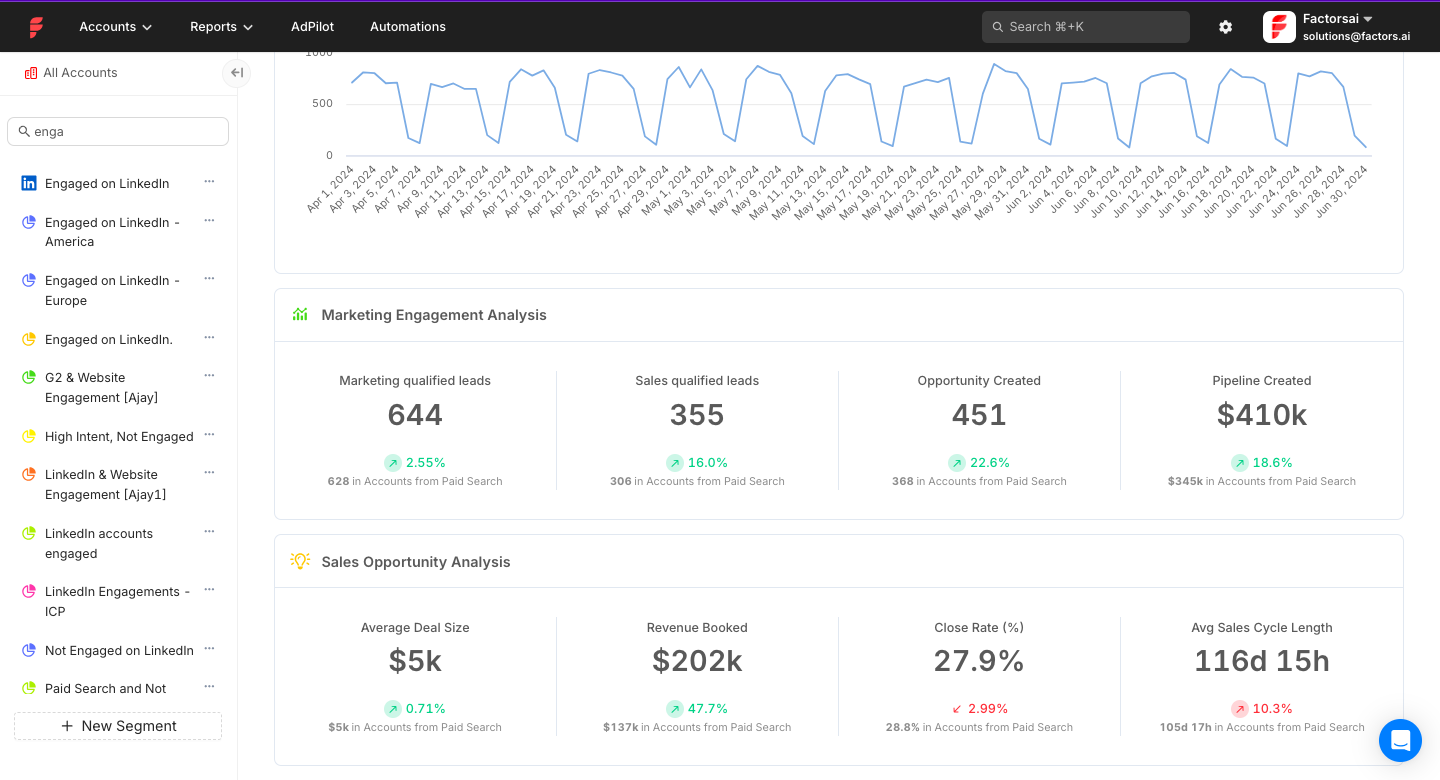This screenshot has height=780, width=1440.
Task: Click Avg Sales Cycle Length 116d 15h
Action: 1262,661
